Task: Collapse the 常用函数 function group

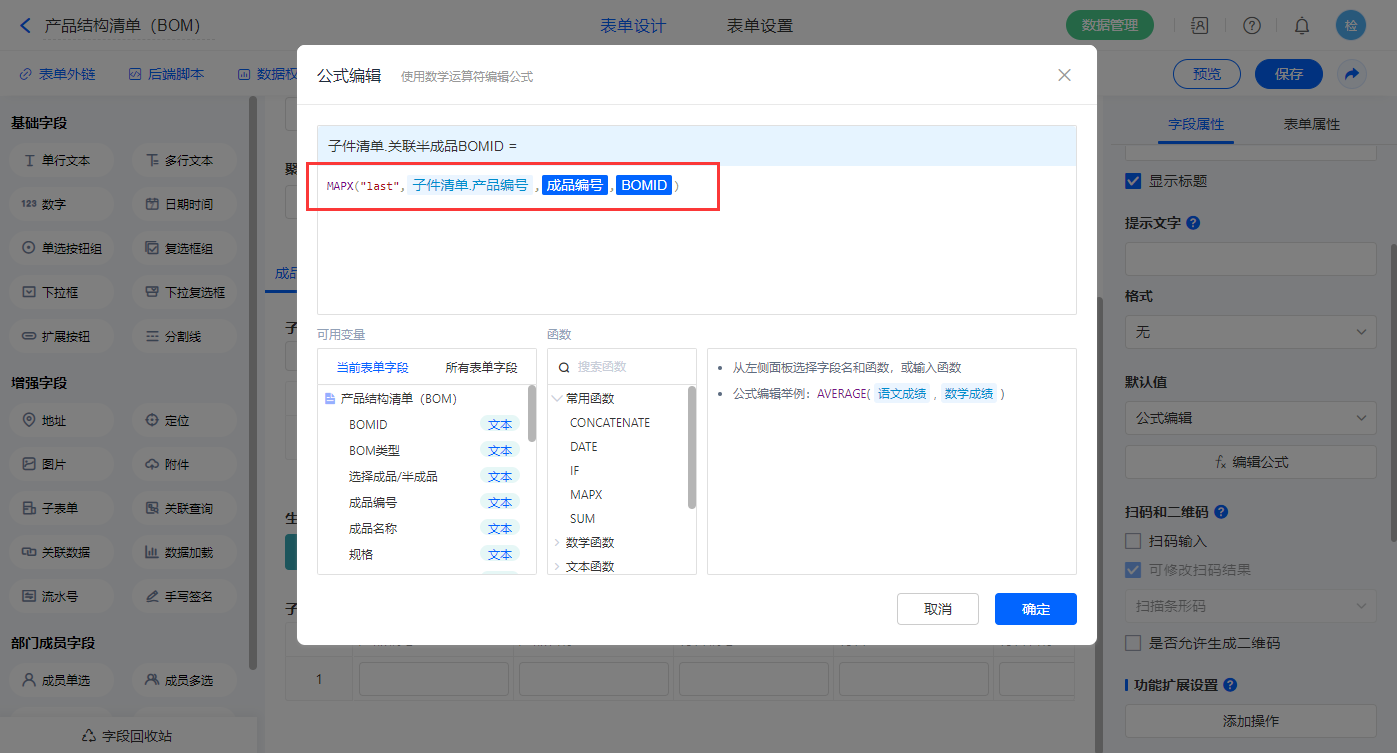Action: point(558,398)
